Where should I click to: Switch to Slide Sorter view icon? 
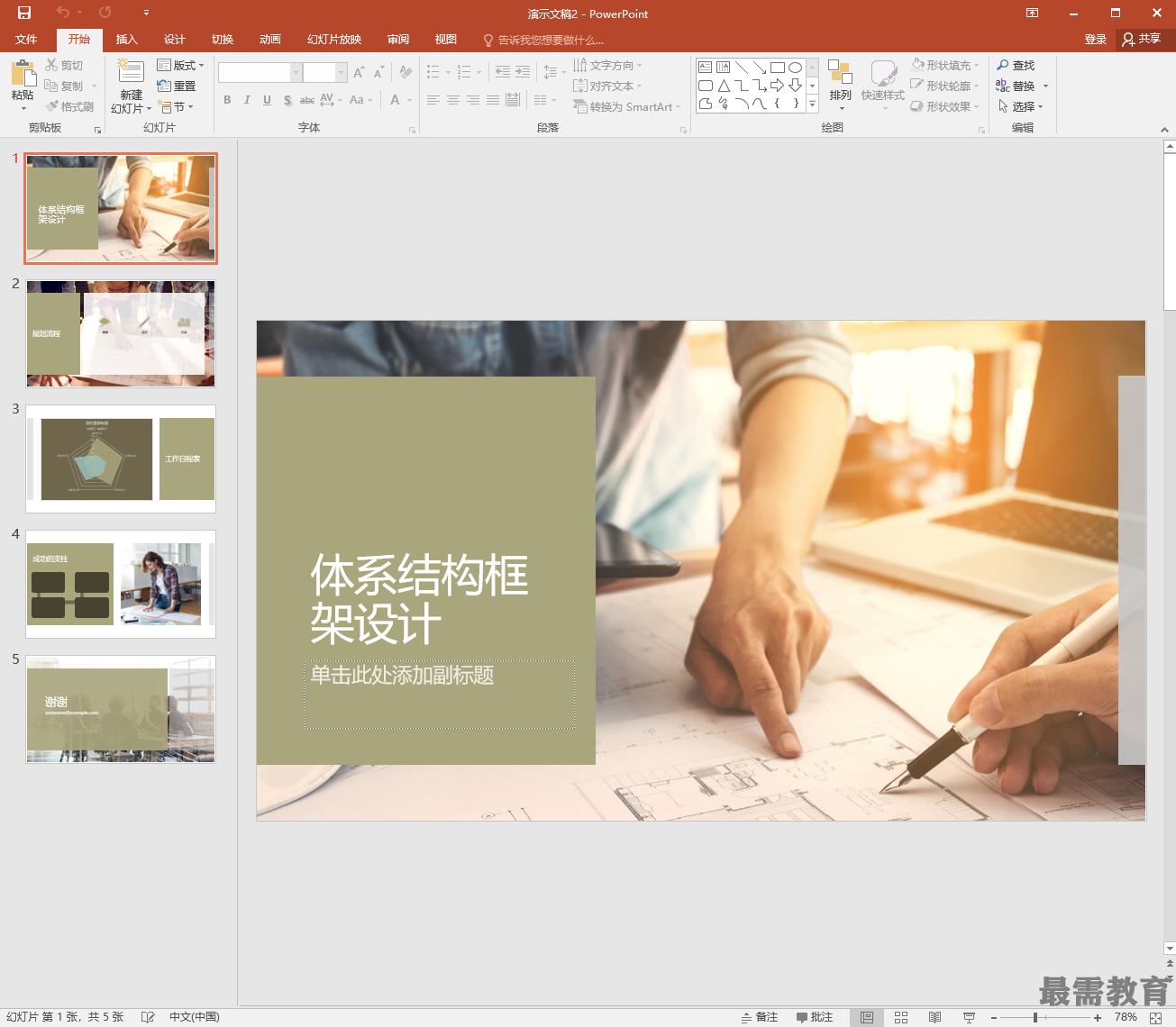coord(901,1017)
